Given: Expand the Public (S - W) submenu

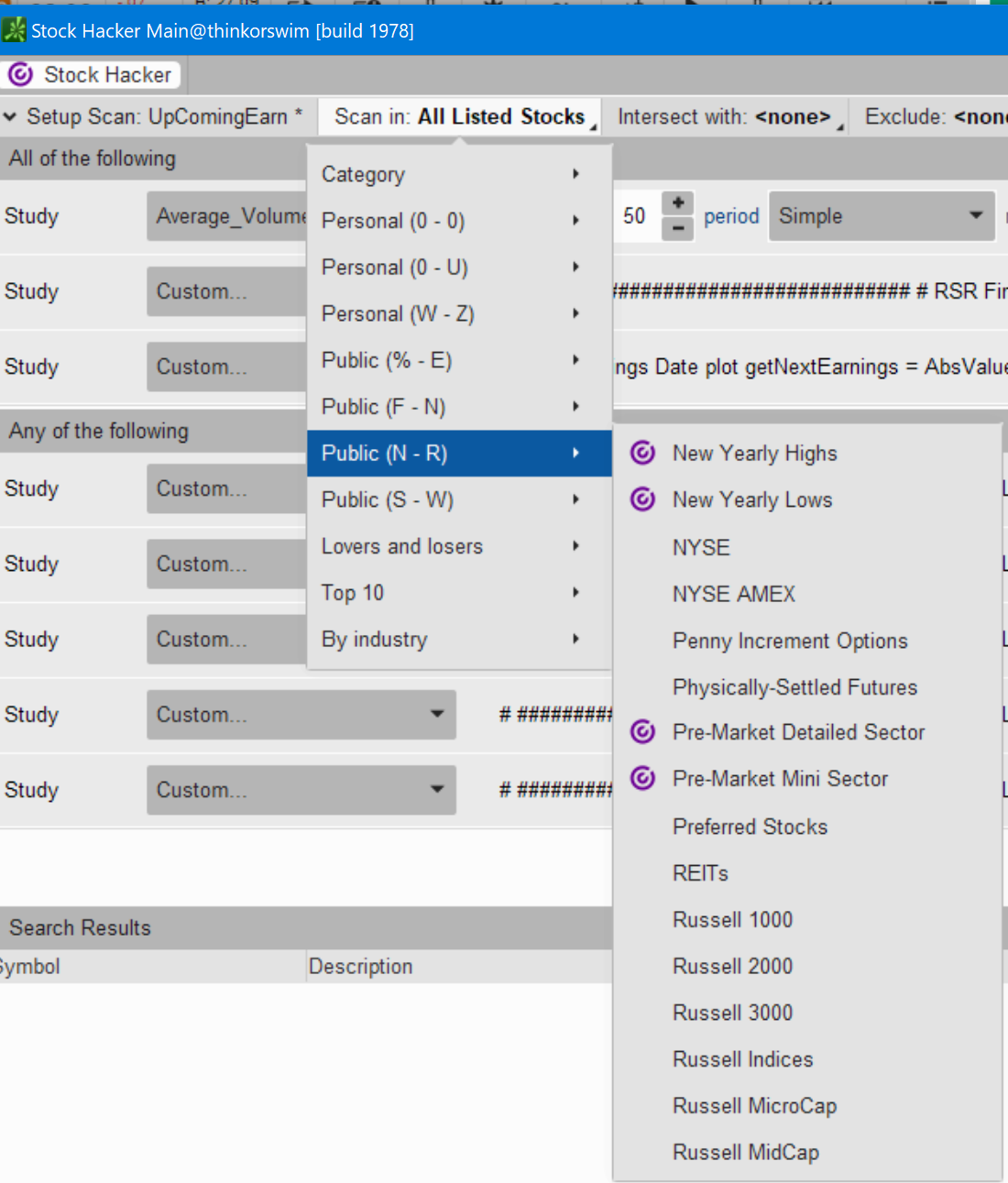Looking at the screenshot, I should coord(459,500).
